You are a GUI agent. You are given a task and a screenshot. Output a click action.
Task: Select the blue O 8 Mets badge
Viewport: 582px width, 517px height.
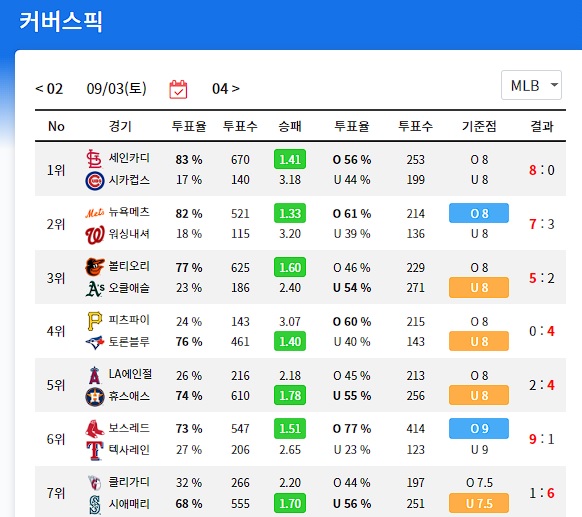click(x=479, y=213)
